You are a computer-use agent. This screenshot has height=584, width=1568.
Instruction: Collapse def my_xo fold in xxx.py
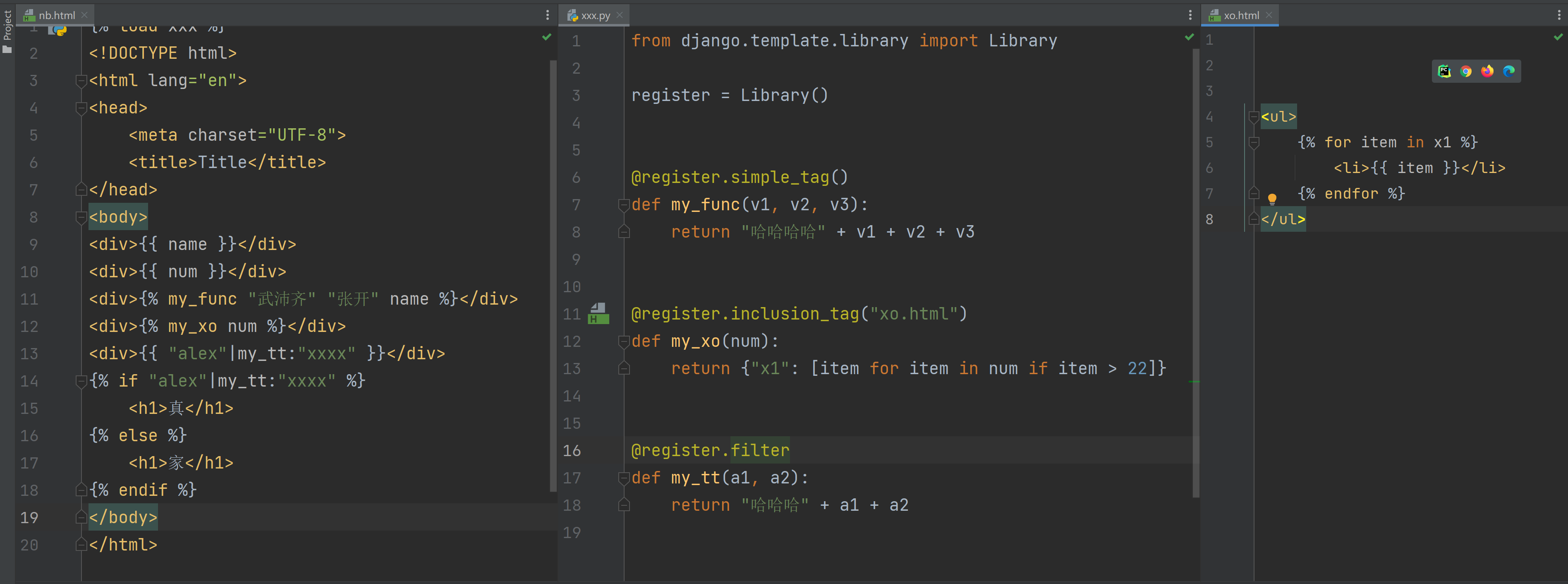[x=623, y=341]
